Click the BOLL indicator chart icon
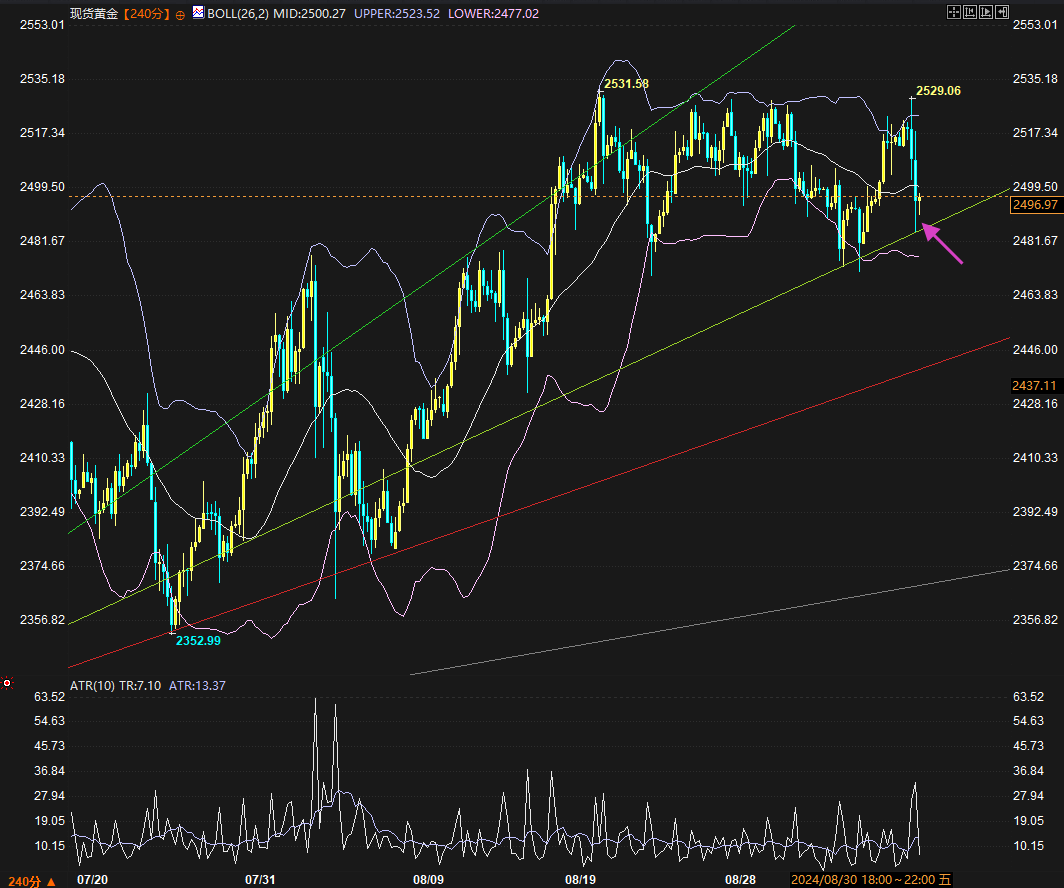Image resolution: width=1064 pixels, height=888 pixels. pyautogui.click(x=198, y=14)
